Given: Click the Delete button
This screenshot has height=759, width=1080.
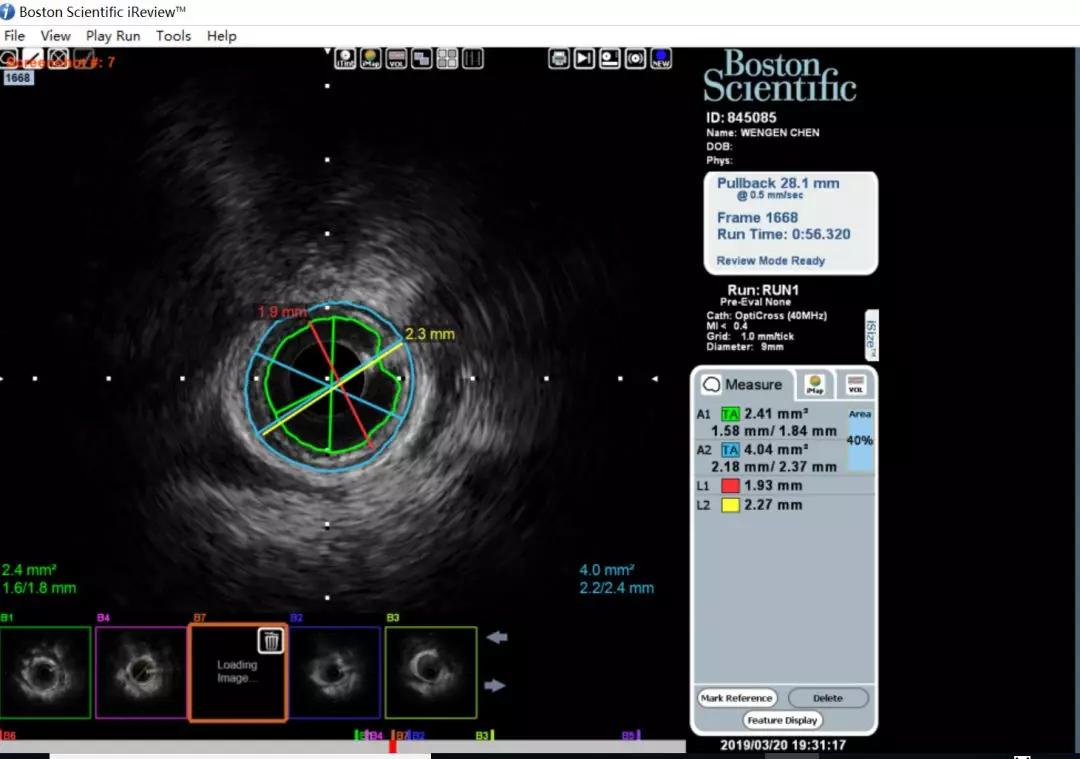Looking at the screenshot, I should (828, 698).
